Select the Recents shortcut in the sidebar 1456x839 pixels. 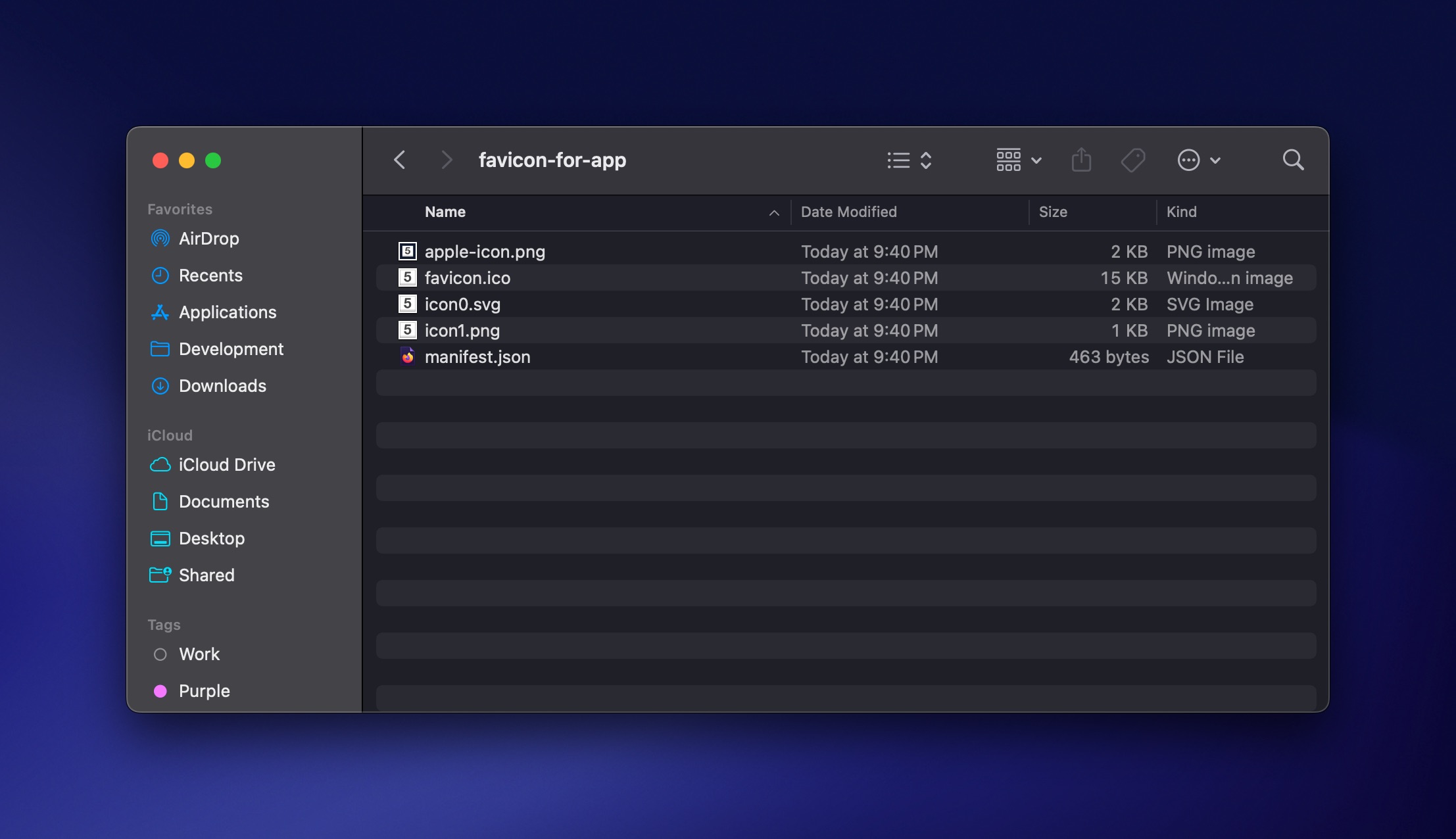[x=210, y=276]
